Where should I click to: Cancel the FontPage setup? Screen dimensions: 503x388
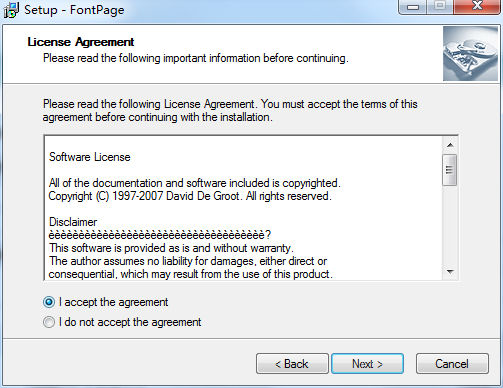452,364
